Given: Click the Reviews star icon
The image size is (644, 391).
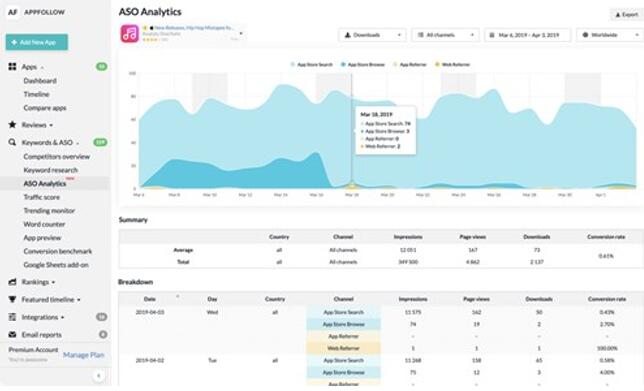Looking at the screenshot, I should coord(12,124).
